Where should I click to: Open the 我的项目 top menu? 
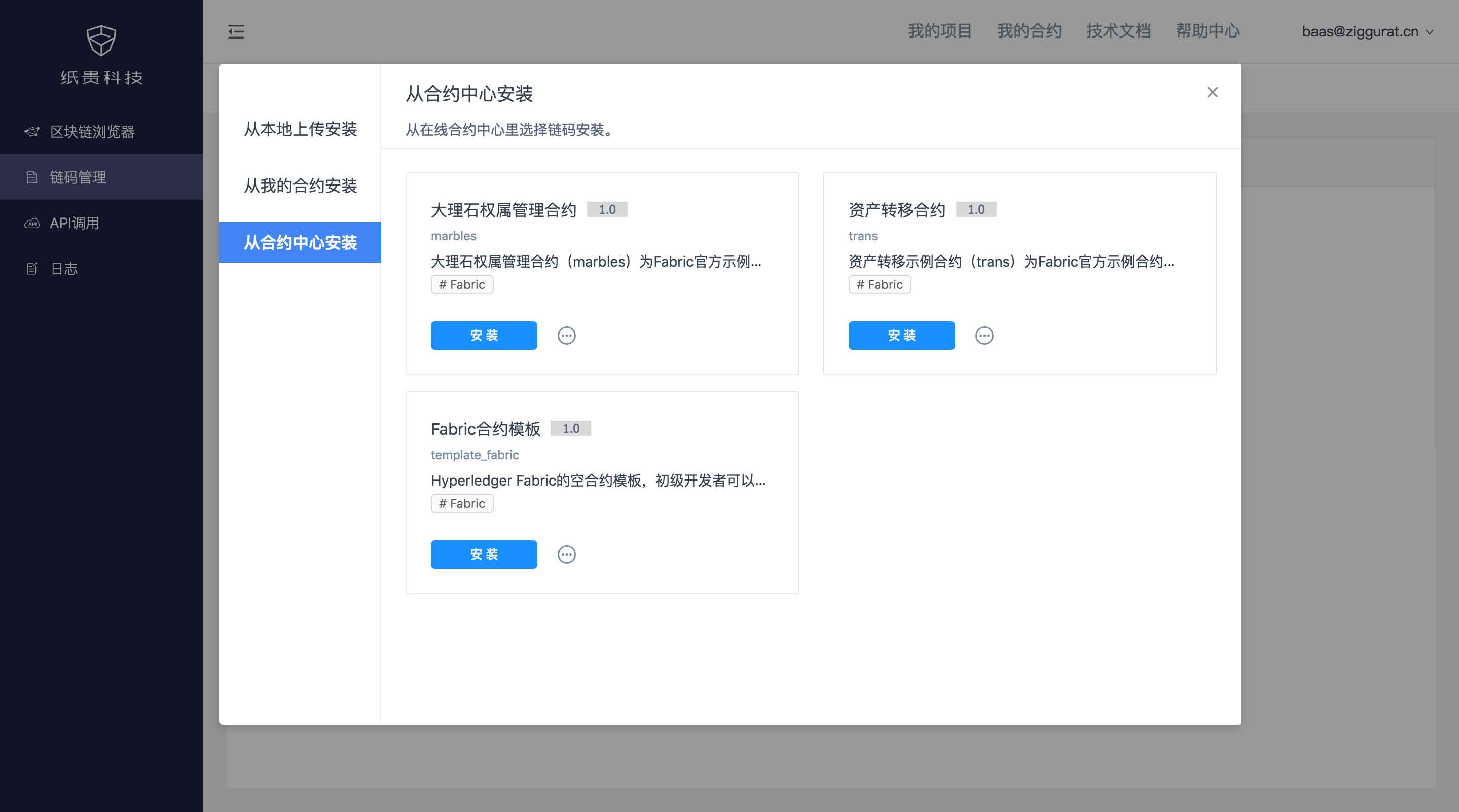click(x=939, y=31)
